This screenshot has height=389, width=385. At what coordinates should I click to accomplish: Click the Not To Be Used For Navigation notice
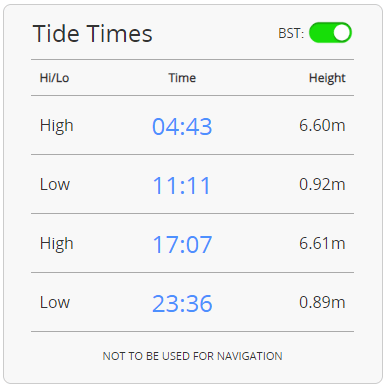pyautogui.click(x=192, y=356)
